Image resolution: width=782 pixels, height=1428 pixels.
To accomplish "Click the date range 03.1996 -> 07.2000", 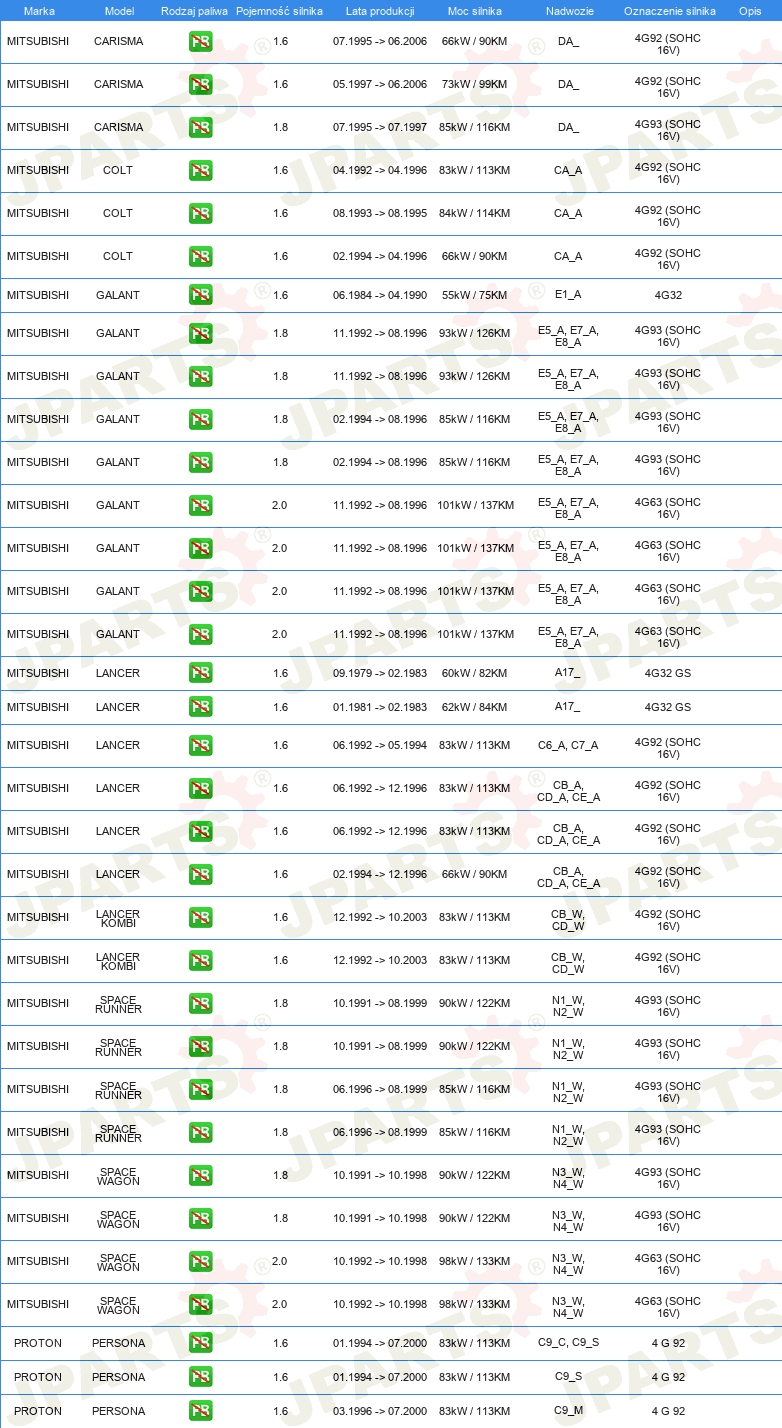I will pos(380,1411).
